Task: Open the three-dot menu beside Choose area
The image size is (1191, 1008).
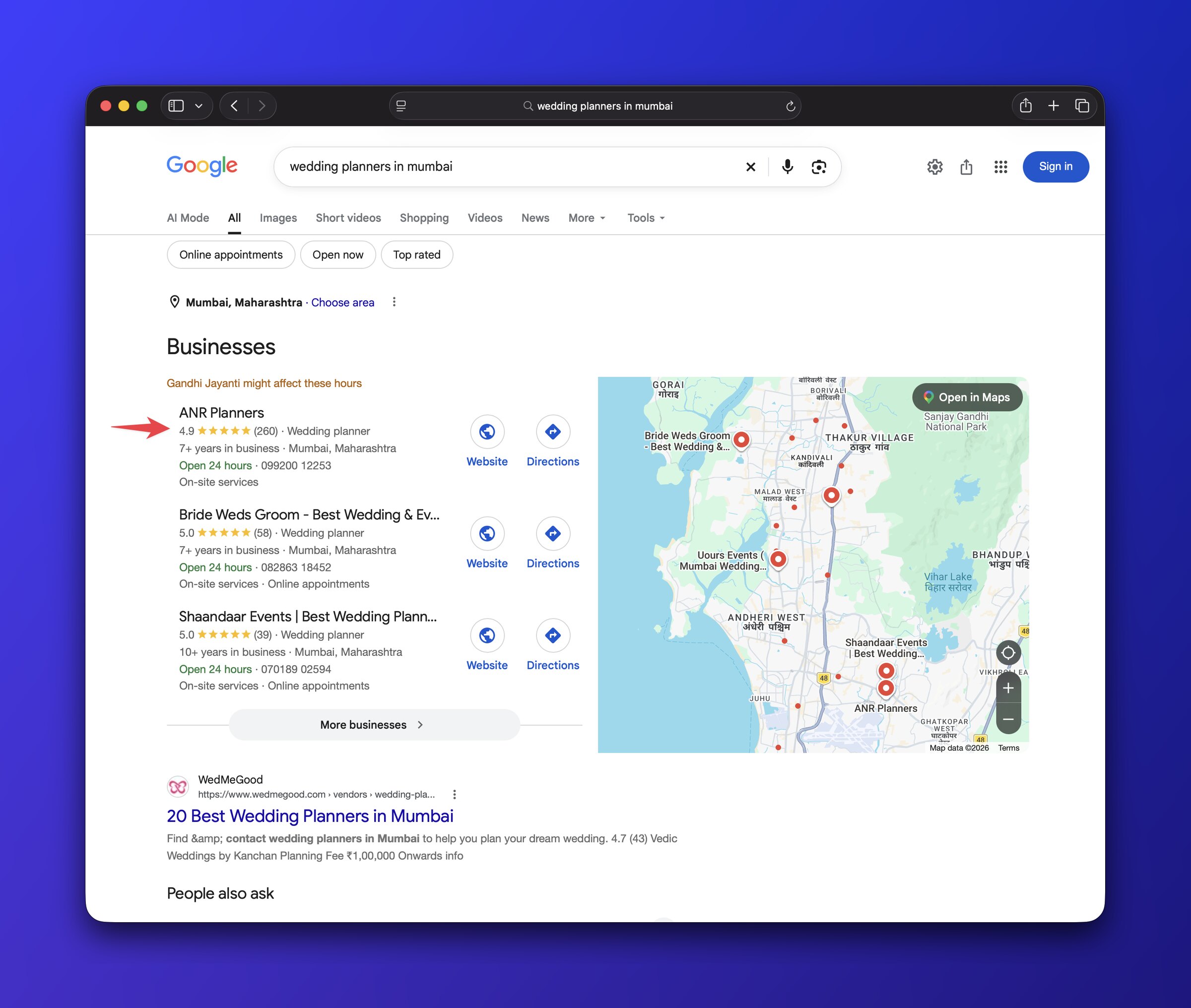Action: 394,302
